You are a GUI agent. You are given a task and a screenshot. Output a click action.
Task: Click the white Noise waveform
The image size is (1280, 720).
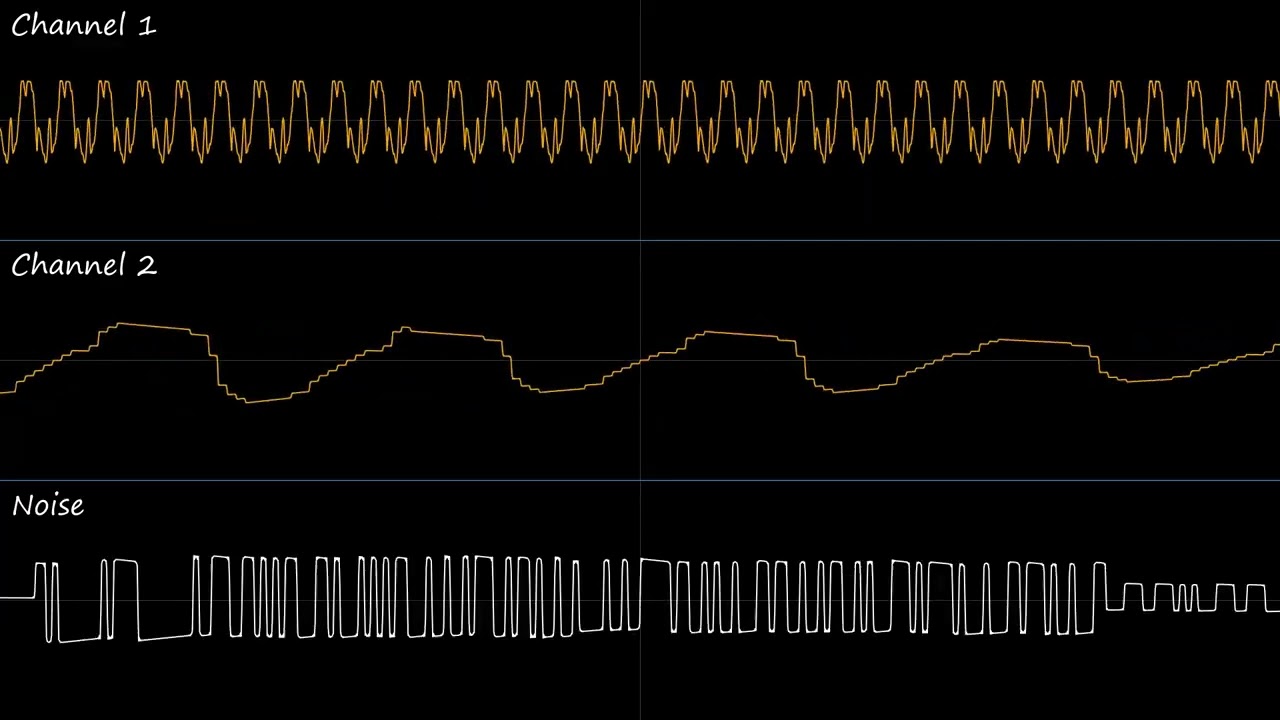pos(640,598)
